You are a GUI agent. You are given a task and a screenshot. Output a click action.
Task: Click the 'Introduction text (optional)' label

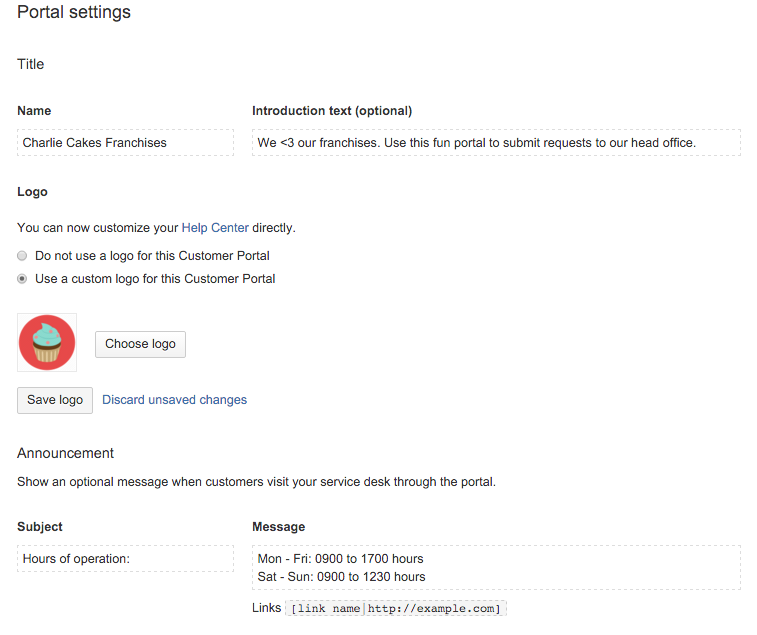(332, 111)
